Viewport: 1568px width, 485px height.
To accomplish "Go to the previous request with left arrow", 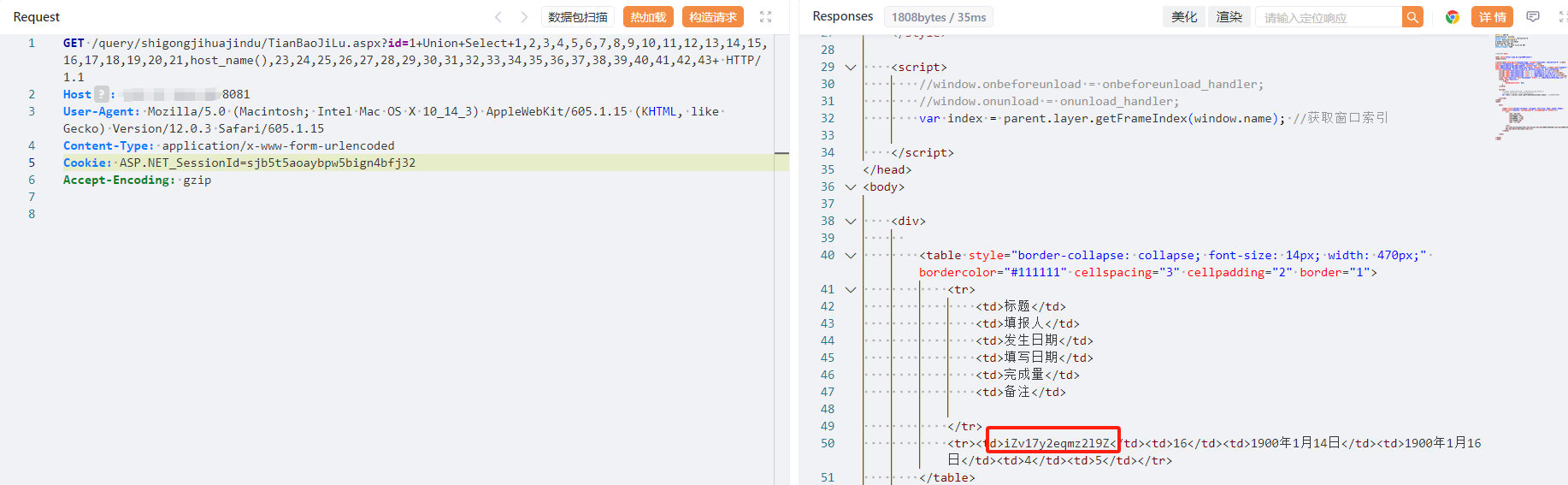I will coord(498,17).
